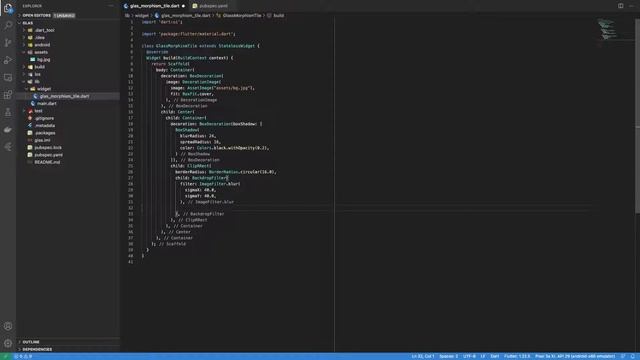The height and width of the screenshot is (360, 640).
Task: Expand the android folder
Action: click(x=42, y=45)
